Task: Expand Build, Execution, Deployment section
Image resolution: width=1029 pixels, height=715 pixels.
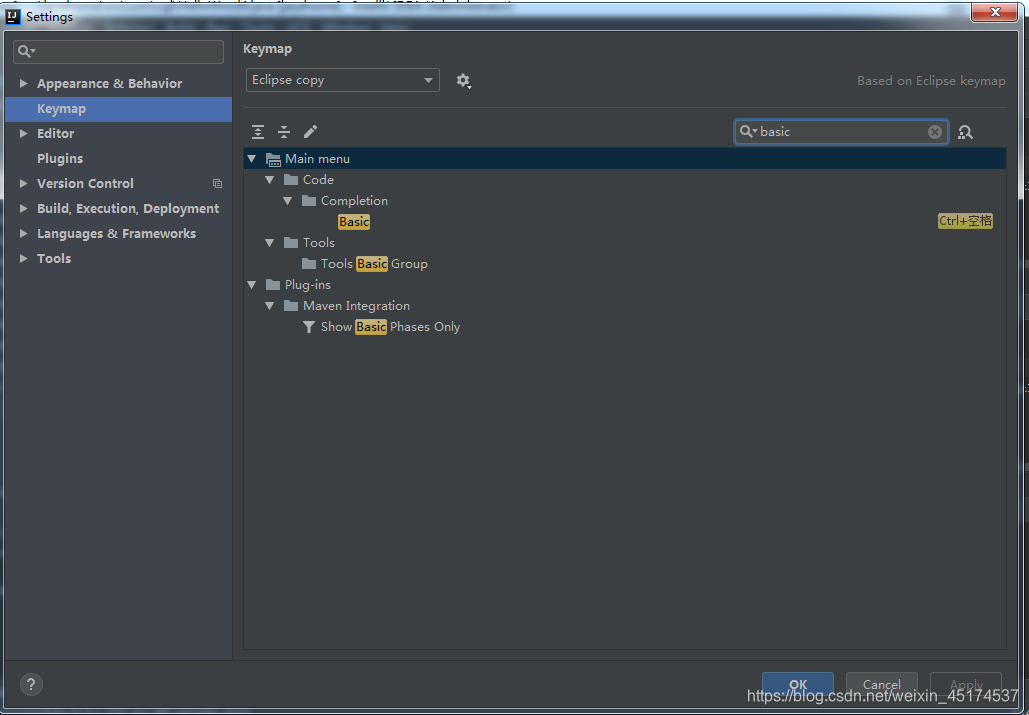Action: (x=24, y=209)
